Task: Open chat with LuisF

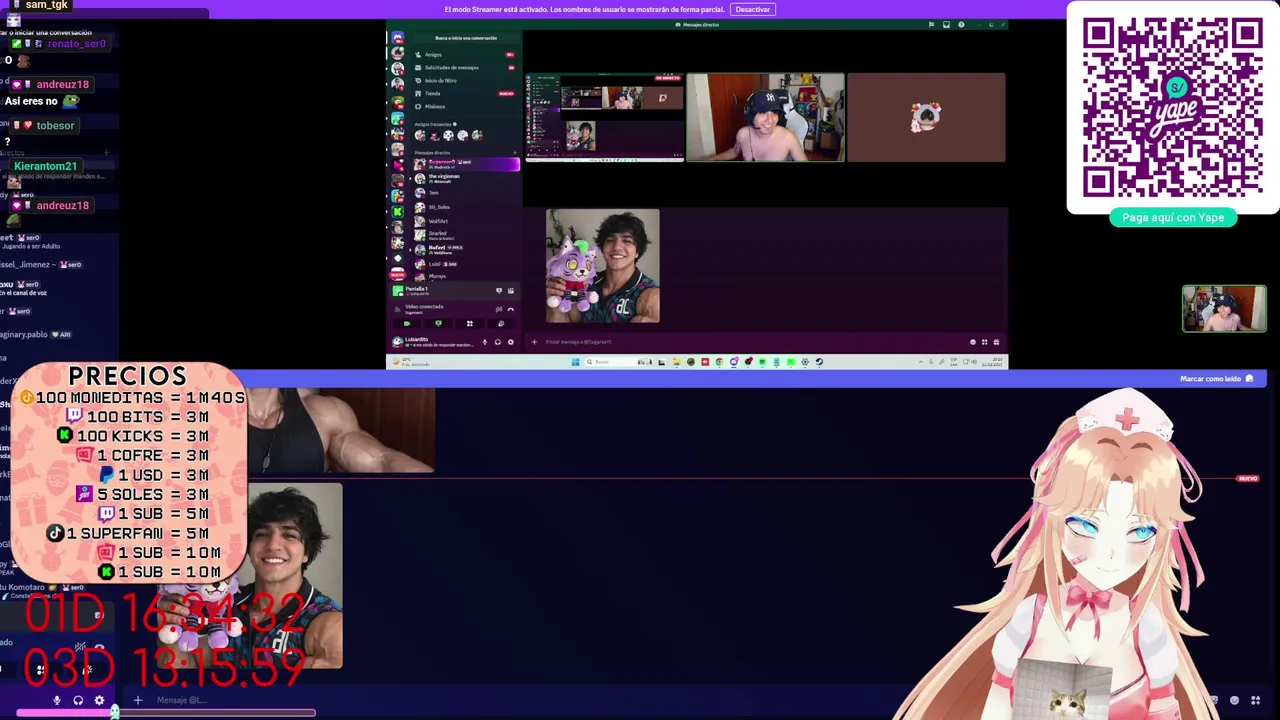Action: pyautogui.click(x=466, y=264)
